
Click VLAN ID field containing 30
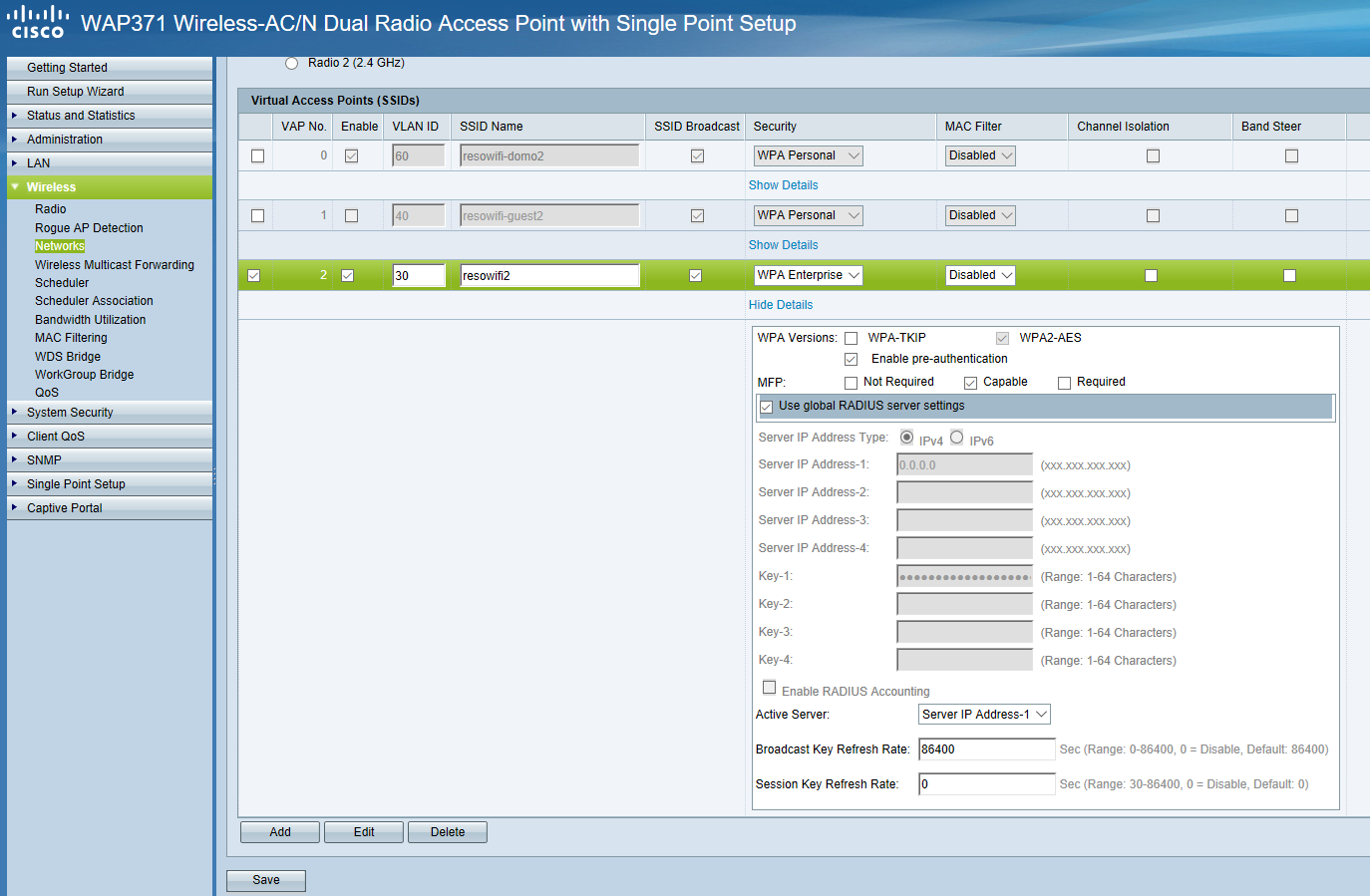tap(419, 276)
